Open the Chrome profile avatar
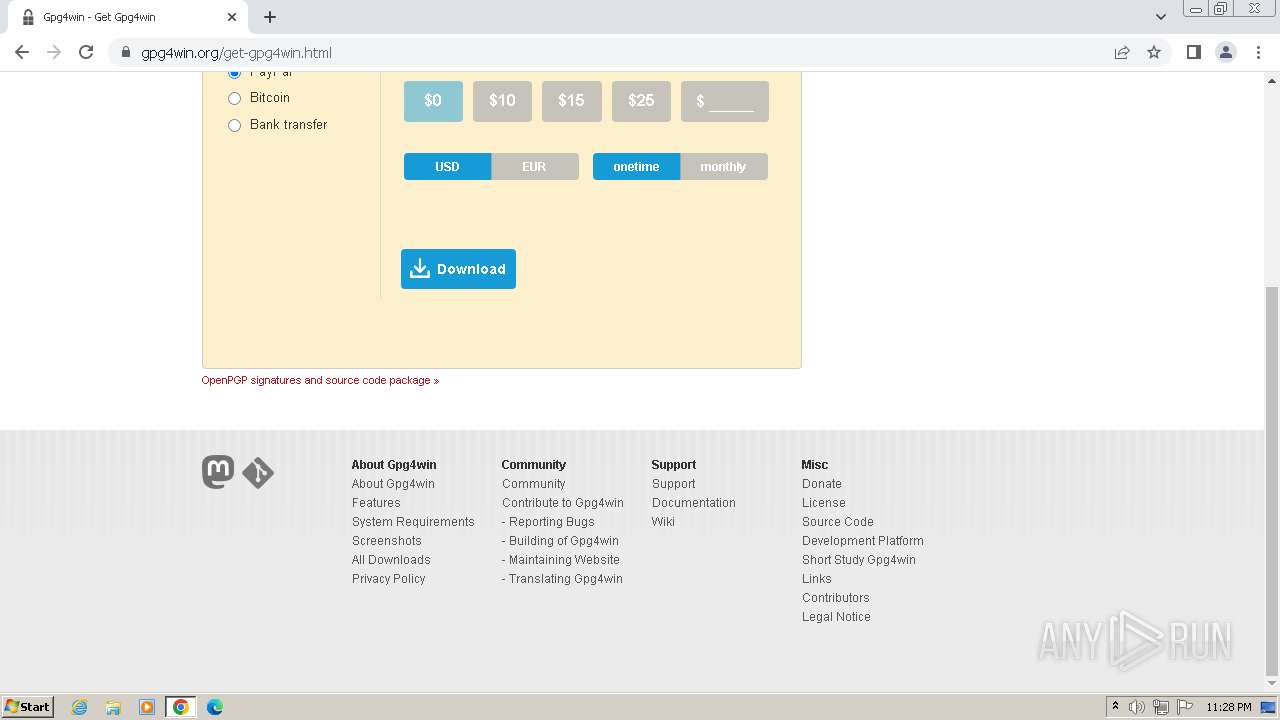This screenshot has height=720, width=1280. pos(1226,52)
